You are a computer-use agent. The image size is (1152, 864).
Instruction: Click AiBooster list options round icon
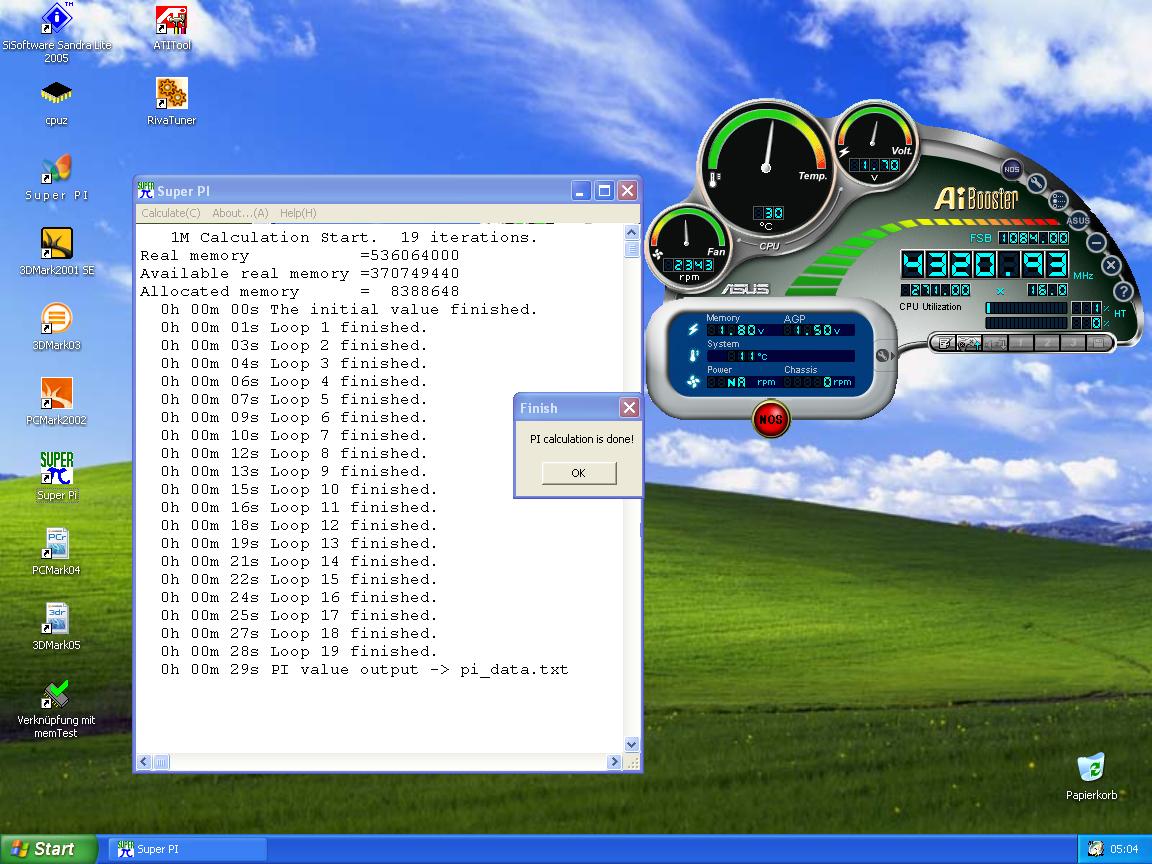pos(1058,199)
